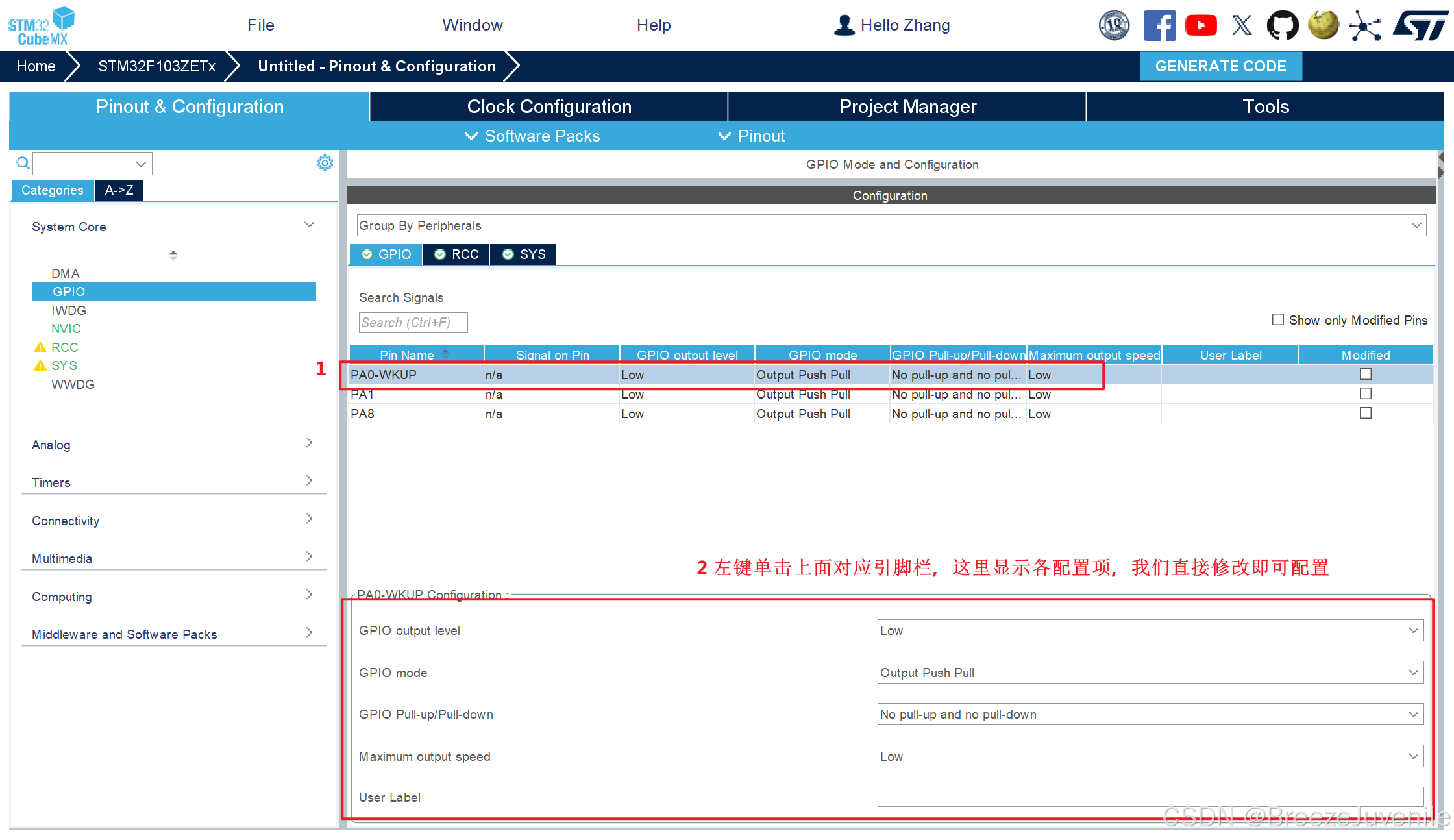Open settings gear in categories panel
Image resolution: width=1454 pixels, height=840 pixels.
[x=325, y=162]
